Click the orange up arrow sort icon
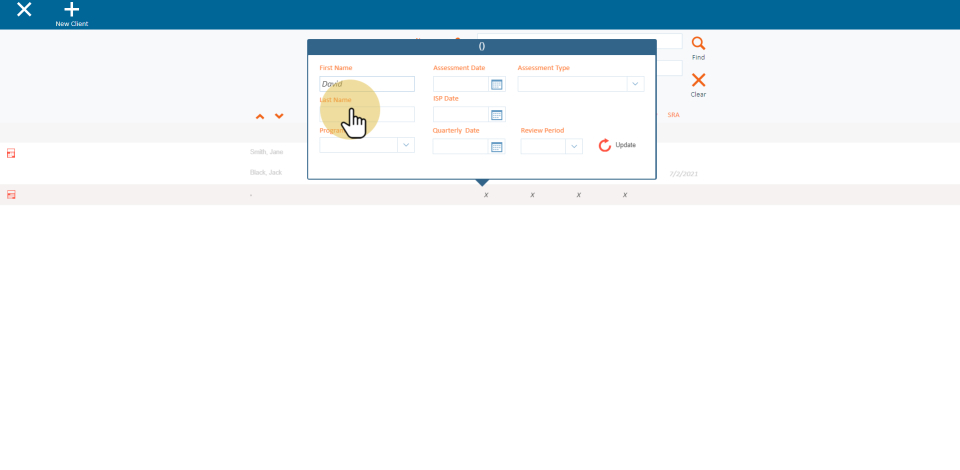Image resolution: width=960 pixels, height=470 pixels. [x=260, y=117]
